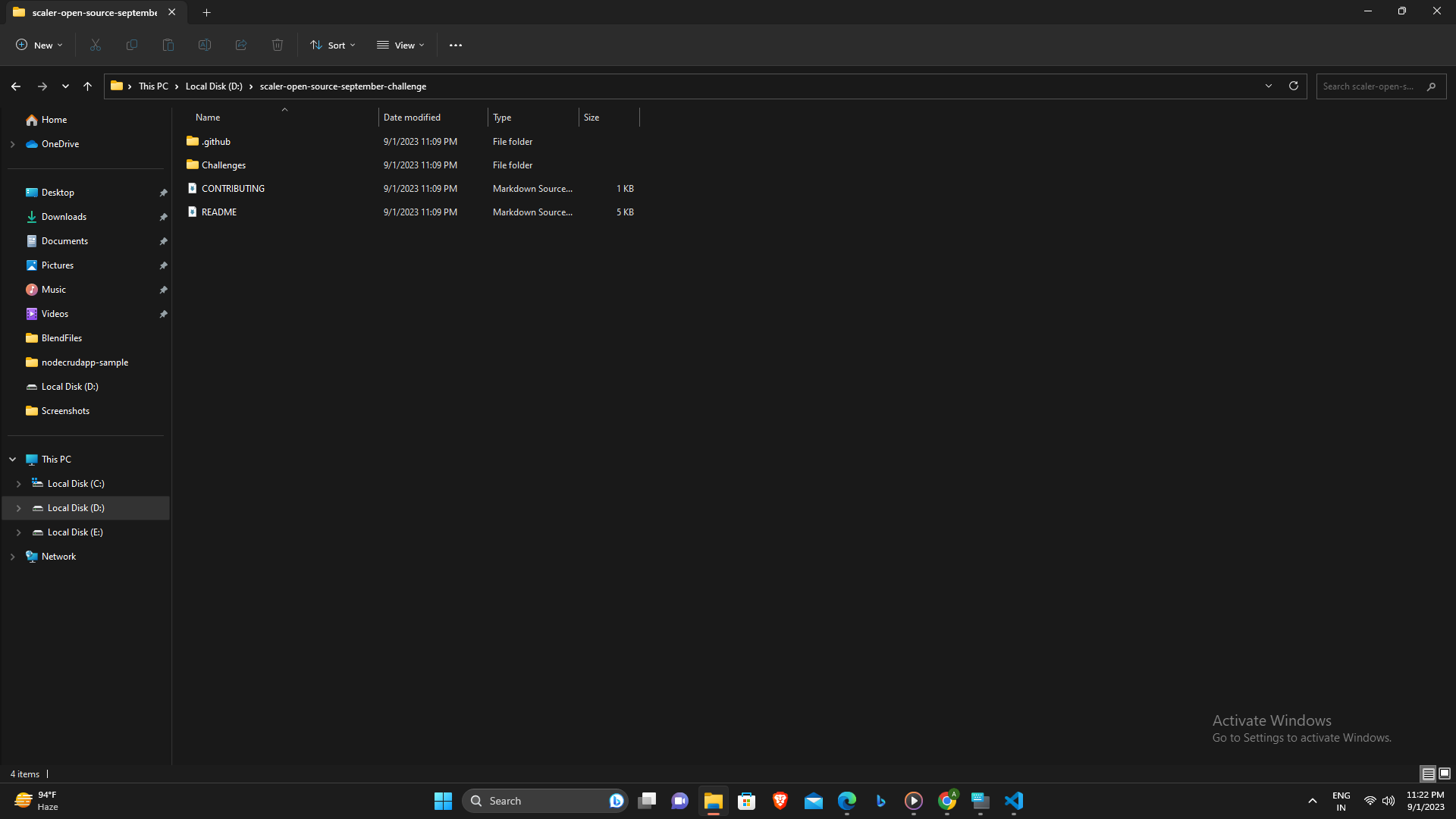Screen dimensions: 1456x819
Task: Cut the selected item using toolbar
Action: point(95,45)
